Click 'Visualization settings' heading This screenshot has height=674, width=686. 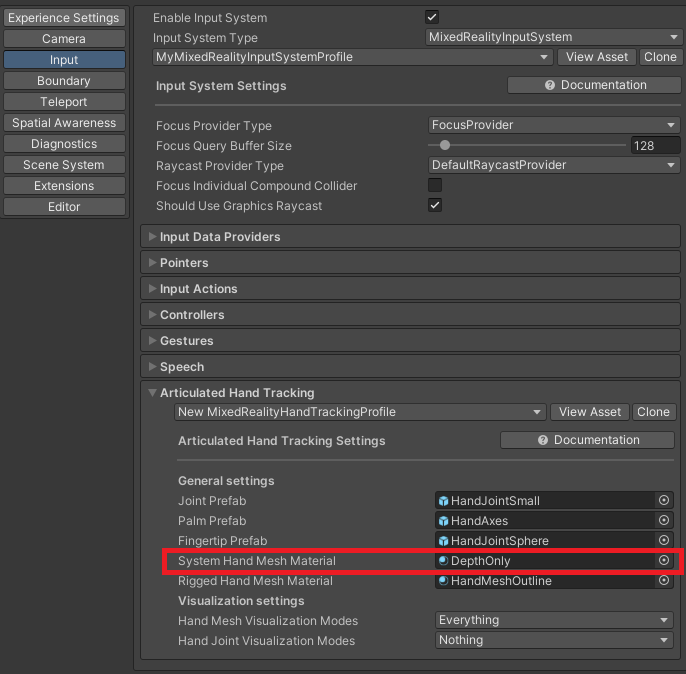[x=241, y=601]
